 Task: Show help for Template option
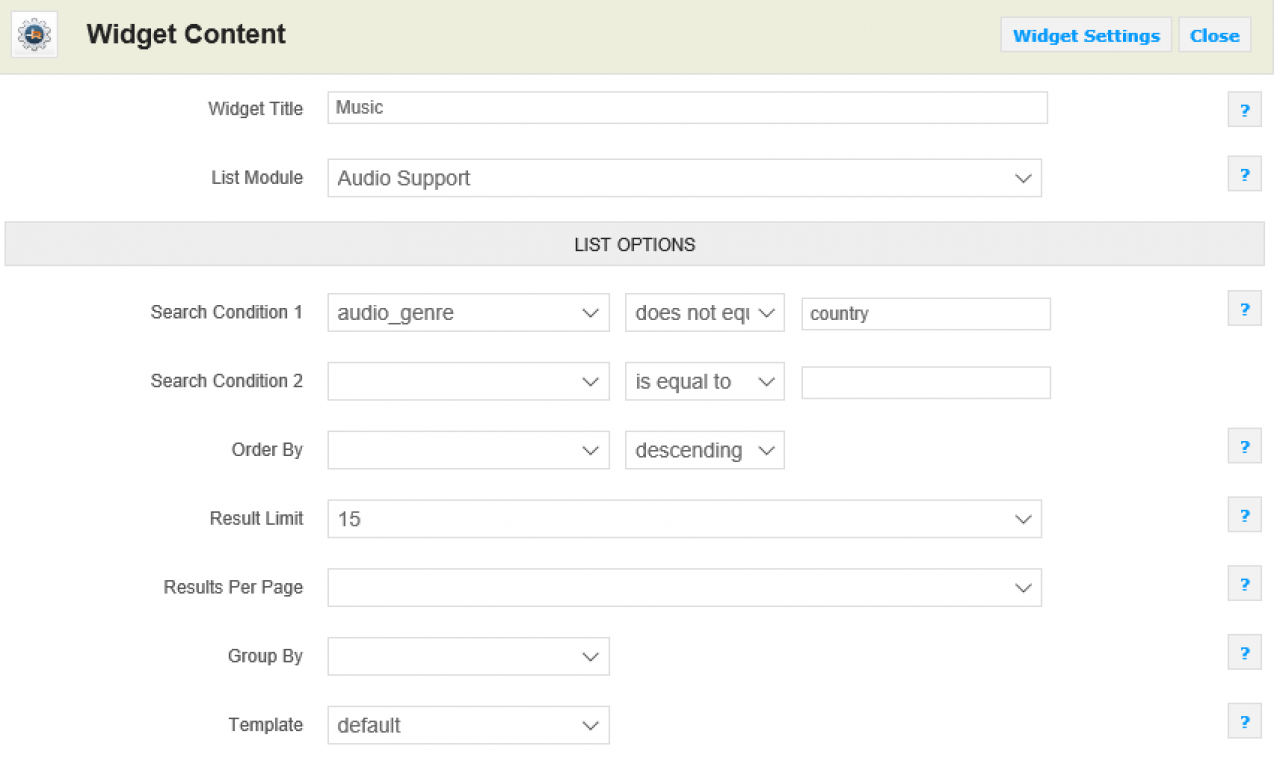(x=1244, y=722)
